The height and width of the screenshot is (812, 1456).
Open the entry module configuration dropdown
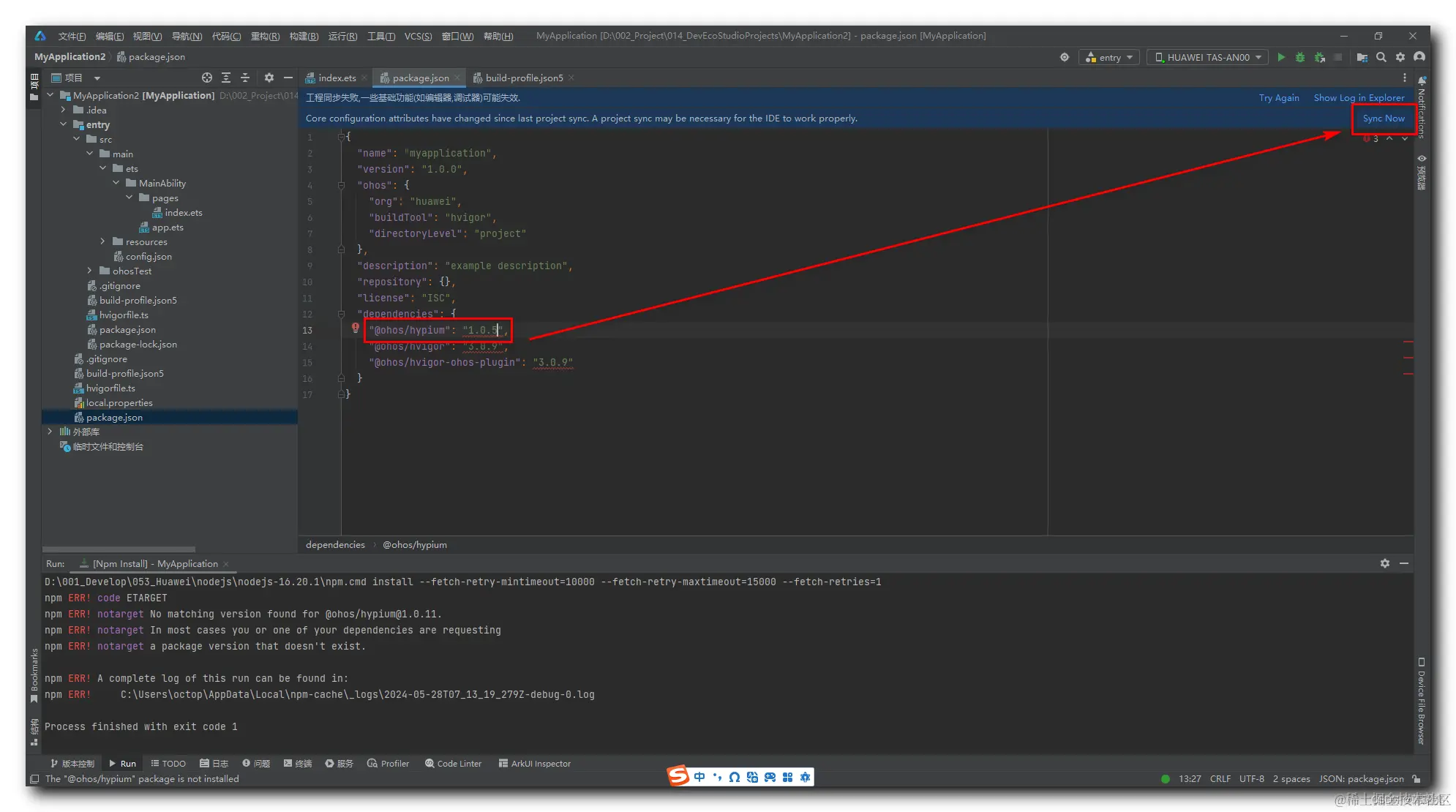pos(1109,57)
